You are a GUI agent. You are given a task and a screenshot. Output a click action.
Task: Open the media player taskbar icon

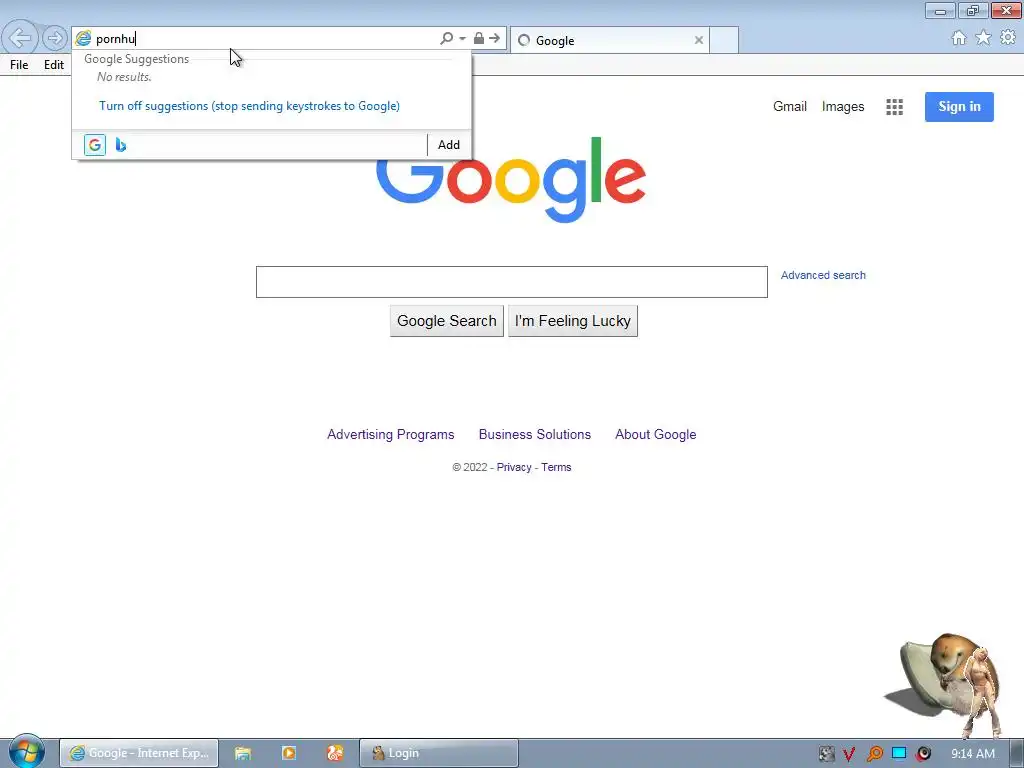click(289, 753)
